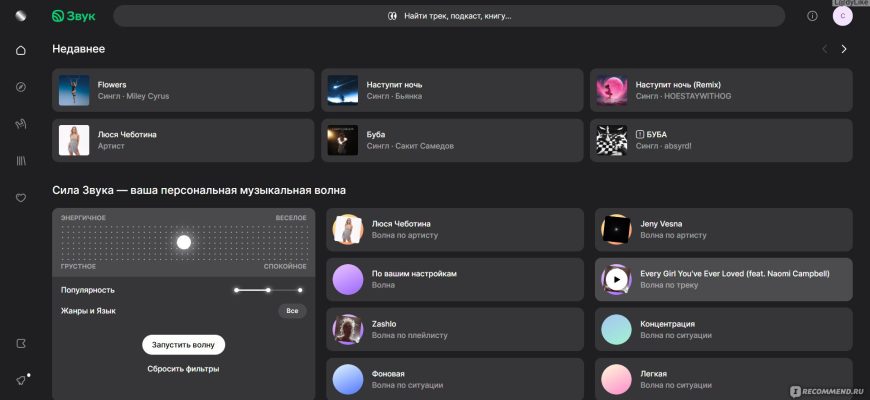Go to Home via sidebar house icon
The height and width of the screenshot is (400, 870).
[x=21, y=50]
